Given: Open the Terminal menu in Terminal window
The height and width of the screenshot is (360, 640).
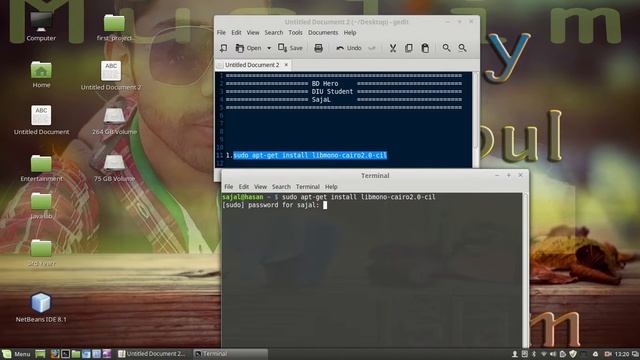Looking at the screenshot, I should click(x=307, y=187).
